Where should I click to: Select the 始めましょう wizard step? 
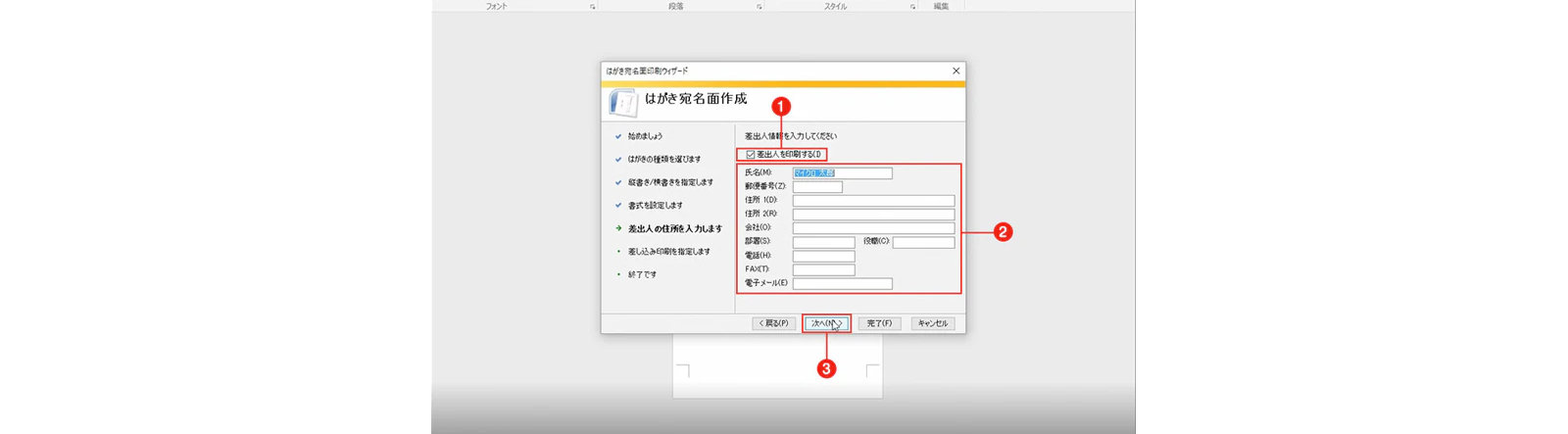[x=645, y=136]
